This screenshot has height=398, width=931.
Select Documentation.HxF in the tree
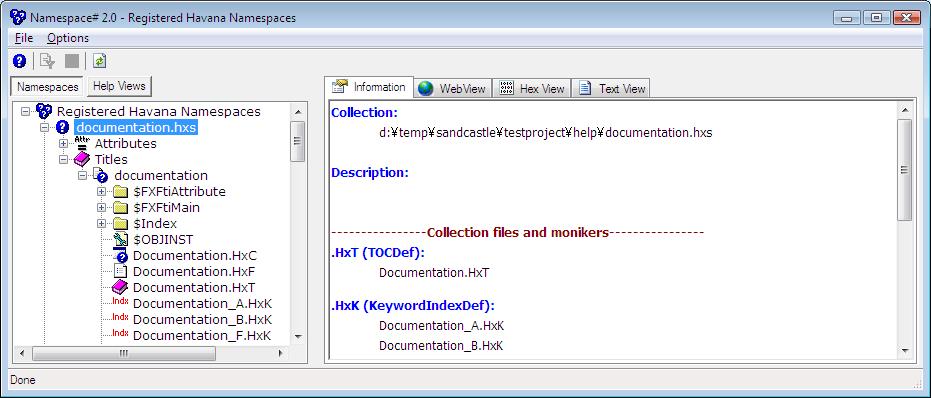(194, 271)
